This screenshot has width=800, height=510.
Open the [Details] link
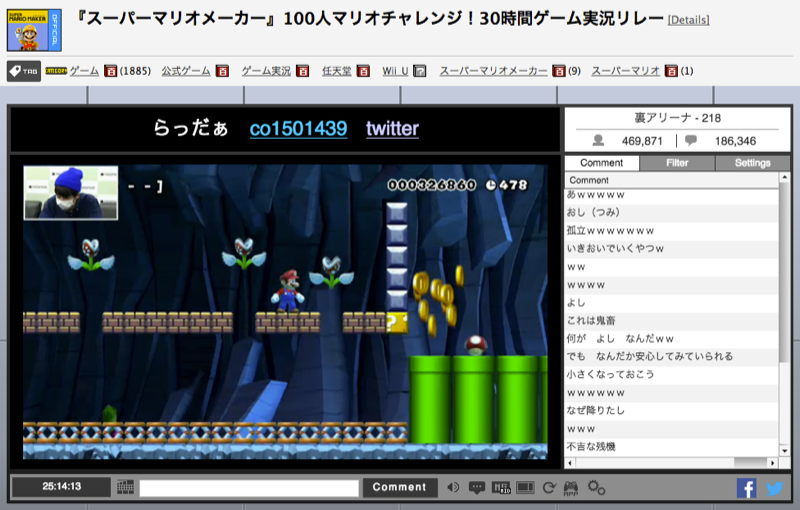coord(688,20)
